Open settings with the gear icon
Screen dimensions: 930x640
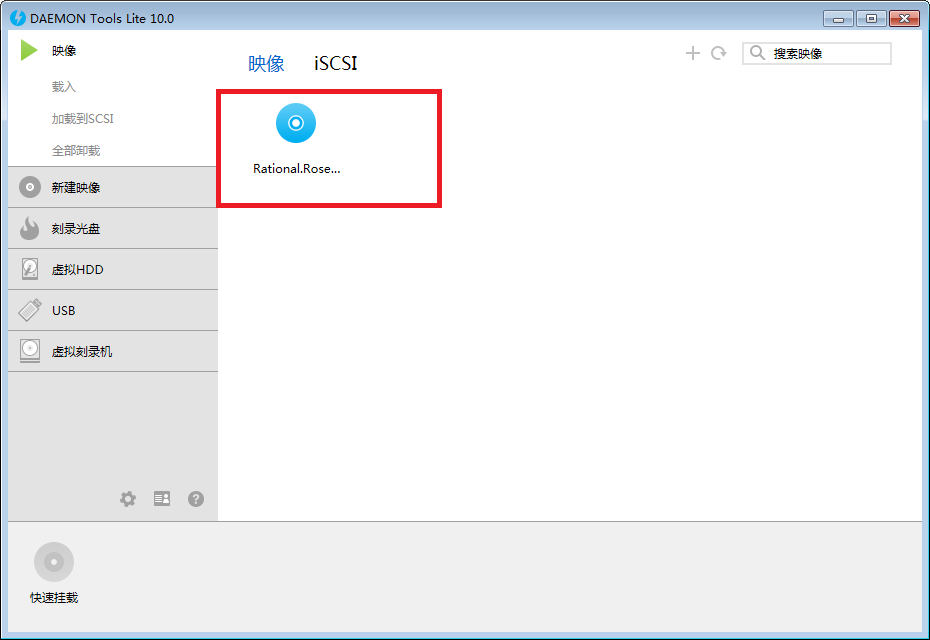[x=128, y=499]
